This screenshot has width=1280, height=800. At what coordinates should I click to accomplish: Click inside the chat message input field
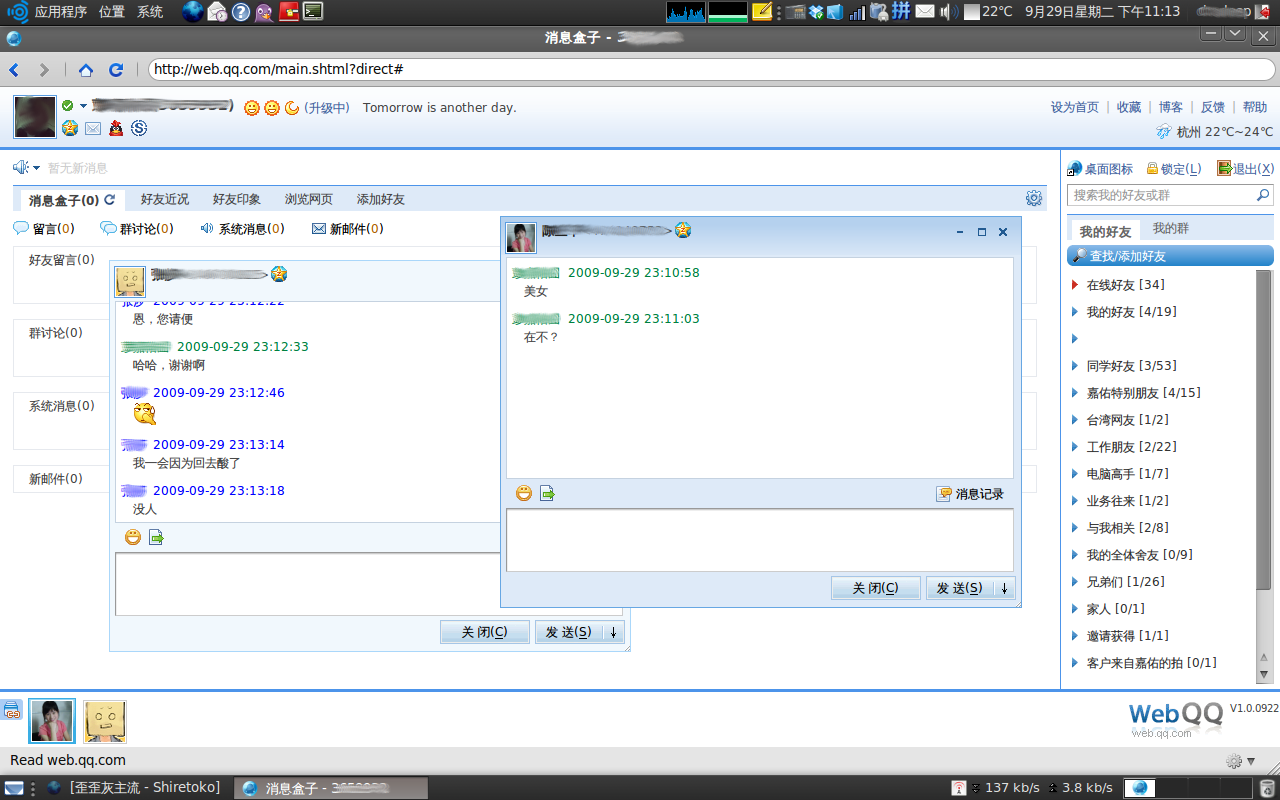tap(760, 540)
